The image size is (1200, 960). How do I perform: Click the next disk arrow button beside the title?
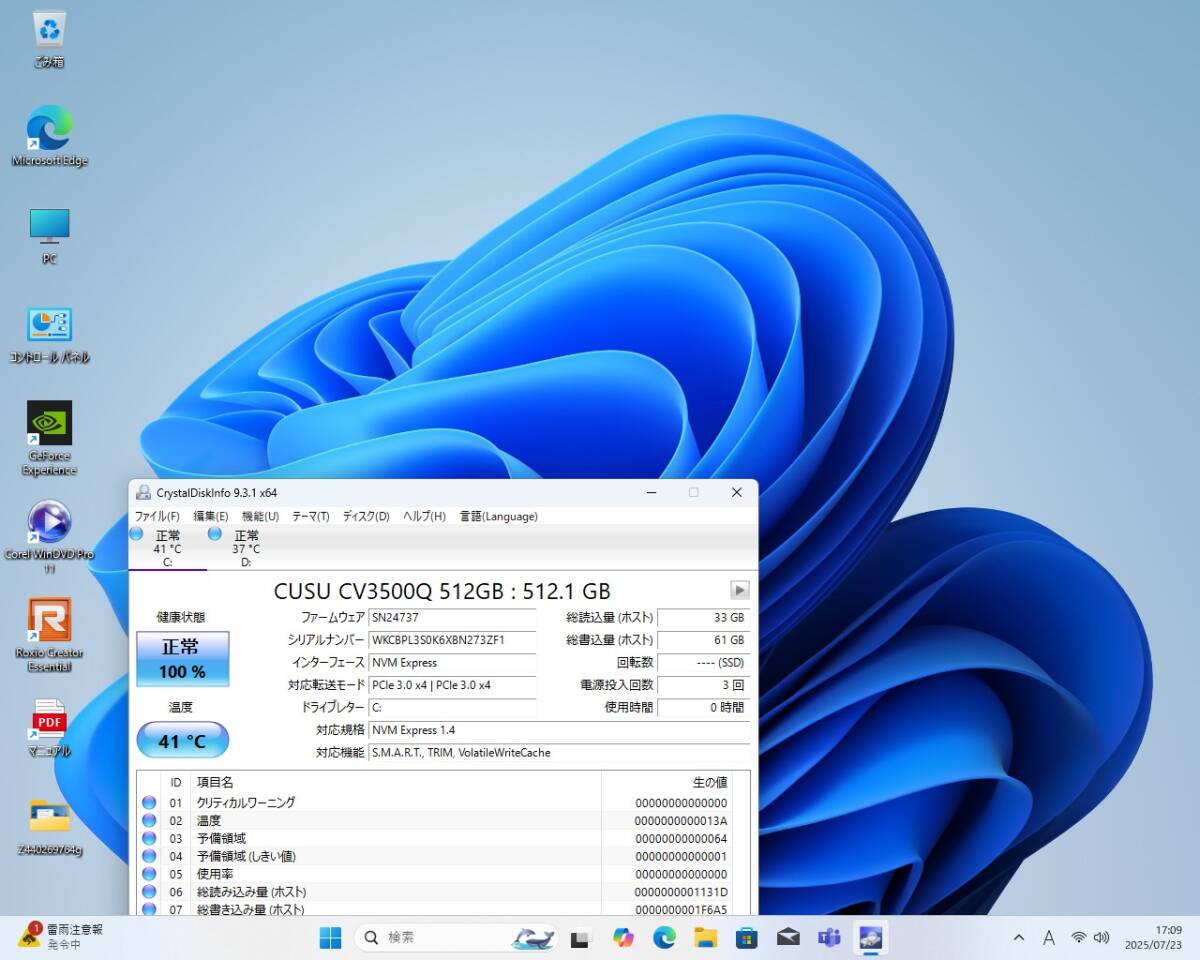[740, 590]
